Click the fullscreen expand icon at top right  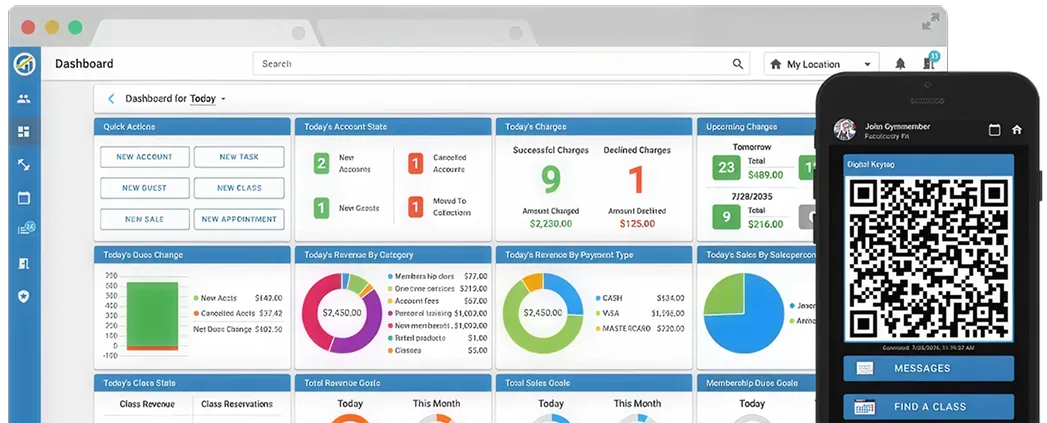(x=930, y=22)
